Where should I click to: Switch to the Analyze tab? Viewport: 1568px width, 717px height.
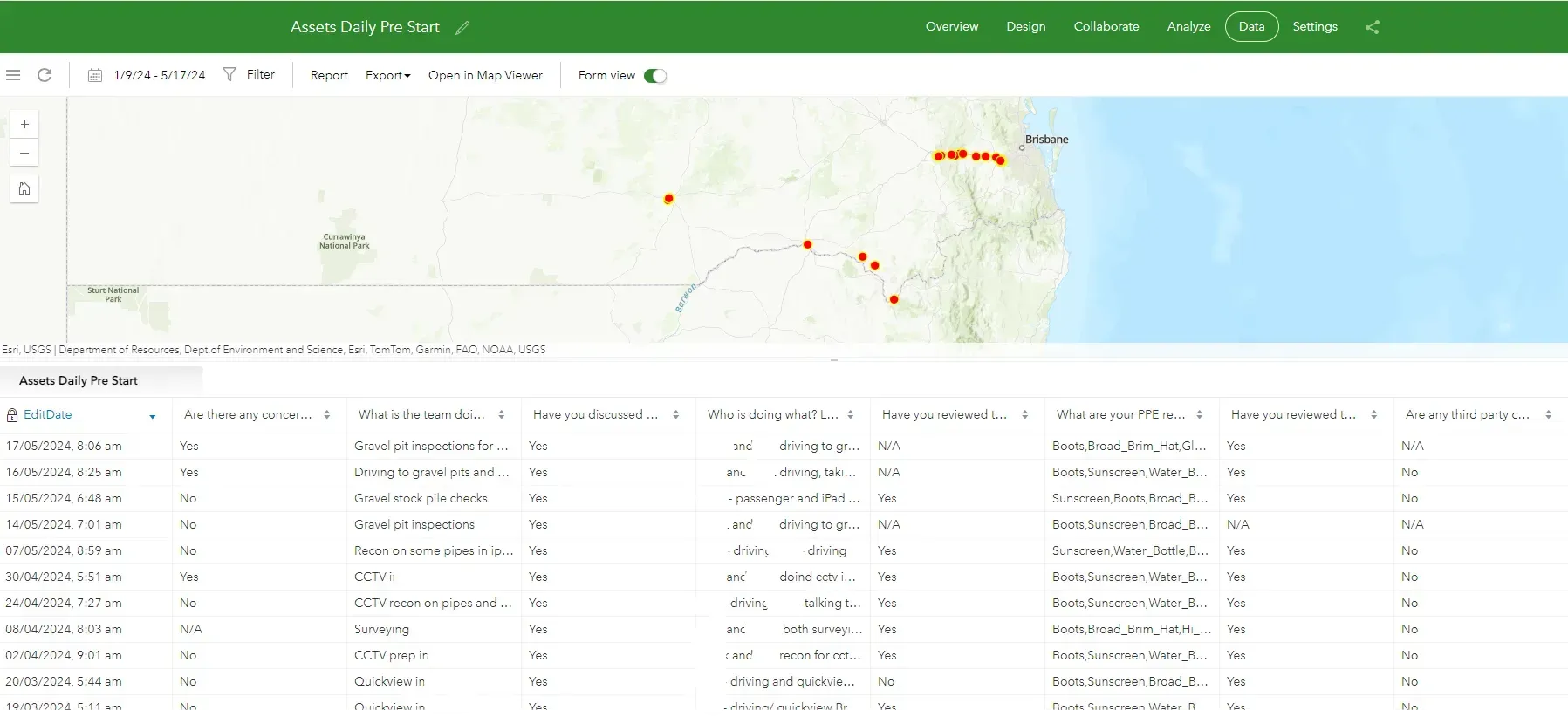1188,27
